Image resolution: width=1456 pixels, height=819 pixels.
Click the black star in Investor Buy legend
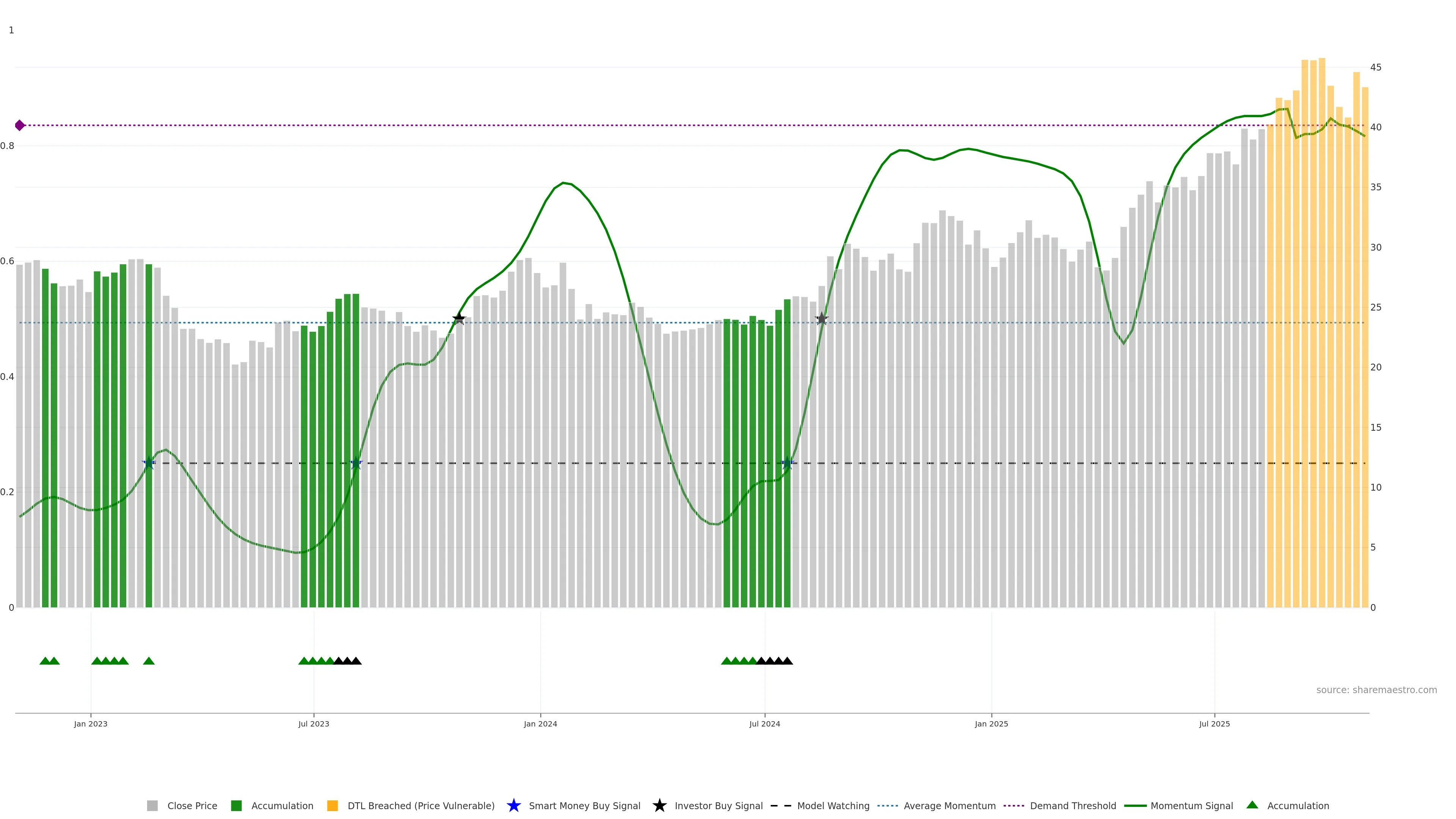659,805
